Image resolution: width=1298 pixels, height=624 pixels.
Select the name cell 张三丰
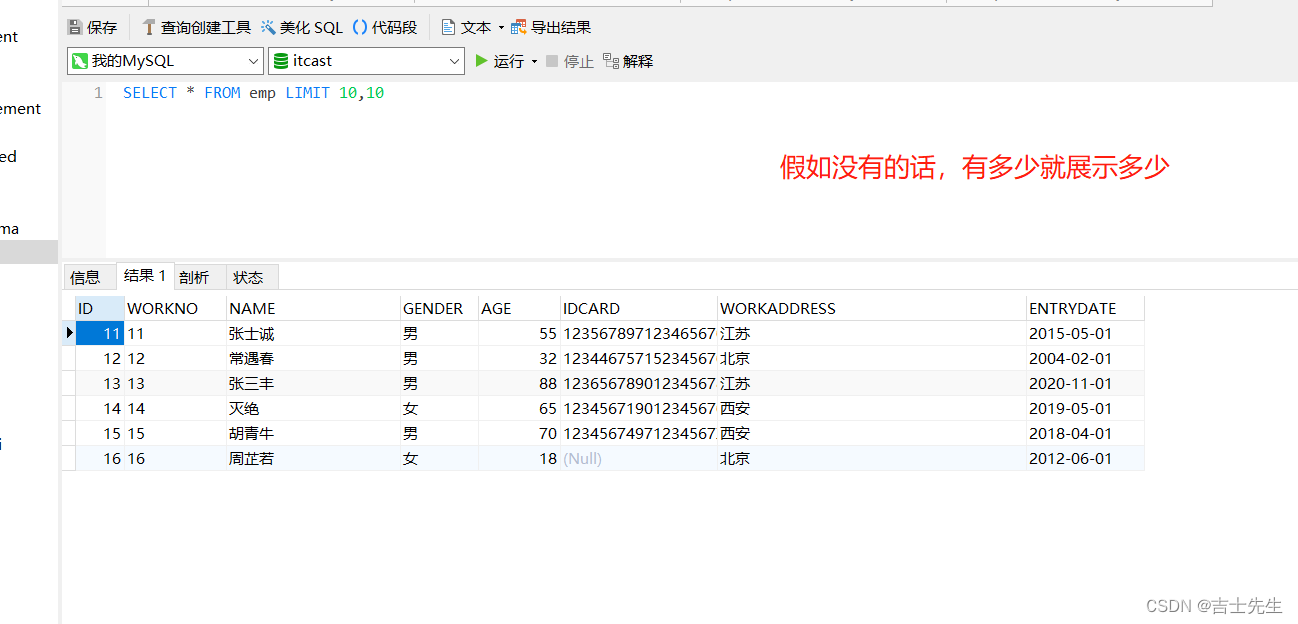pyautogui.click(x=313, y=383)
